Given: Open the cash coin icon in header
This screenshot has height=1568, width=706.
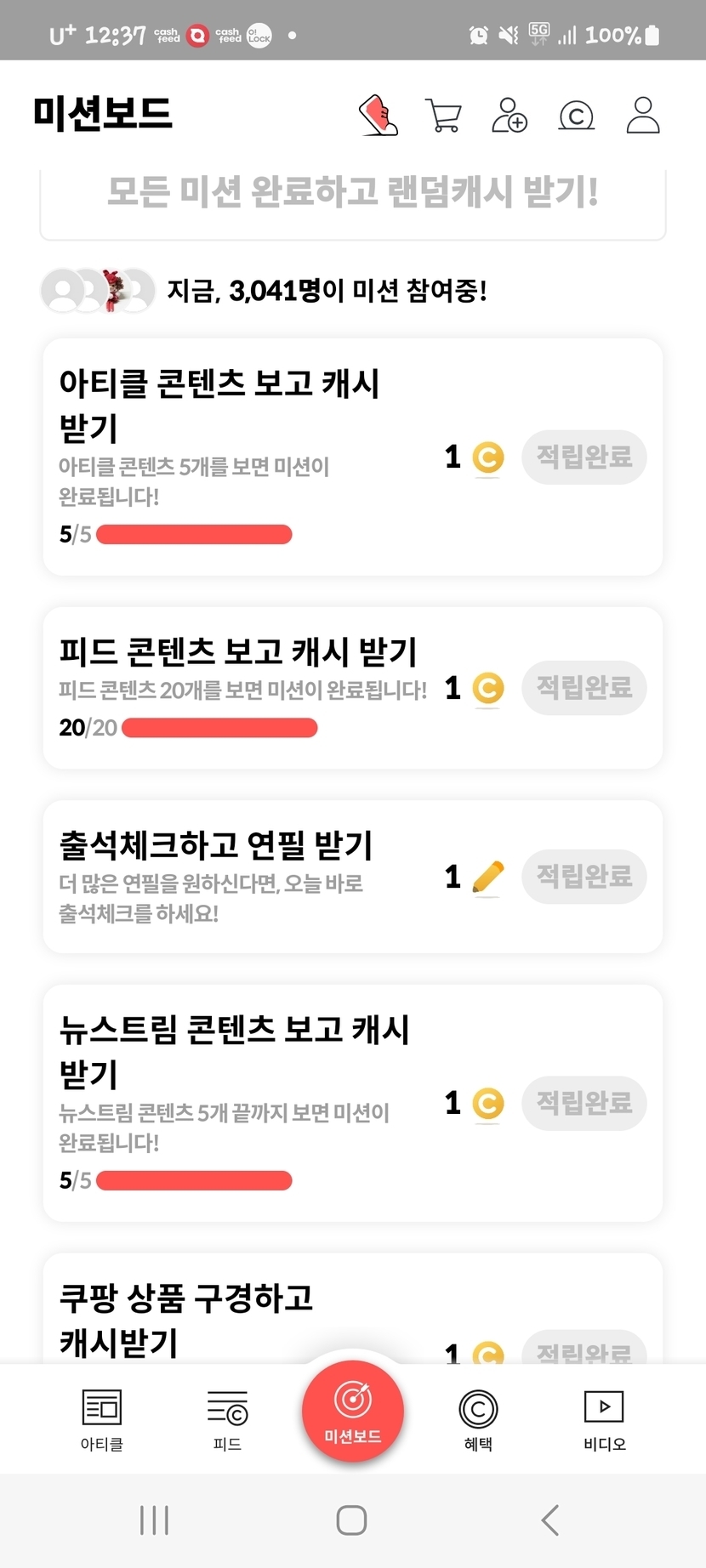Looking at the screenshot, I should point(576,116).
